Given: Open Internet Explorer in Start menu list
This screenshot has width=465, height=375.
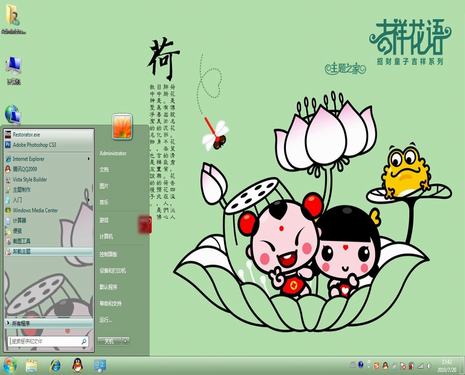Looking at the screenshot, I should click(x=49, y=159).
